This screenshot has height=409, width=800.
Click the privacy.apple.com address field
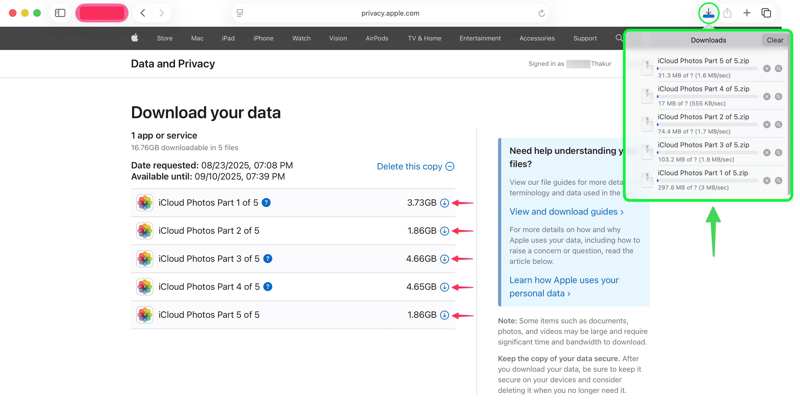[x=390, y=13]
